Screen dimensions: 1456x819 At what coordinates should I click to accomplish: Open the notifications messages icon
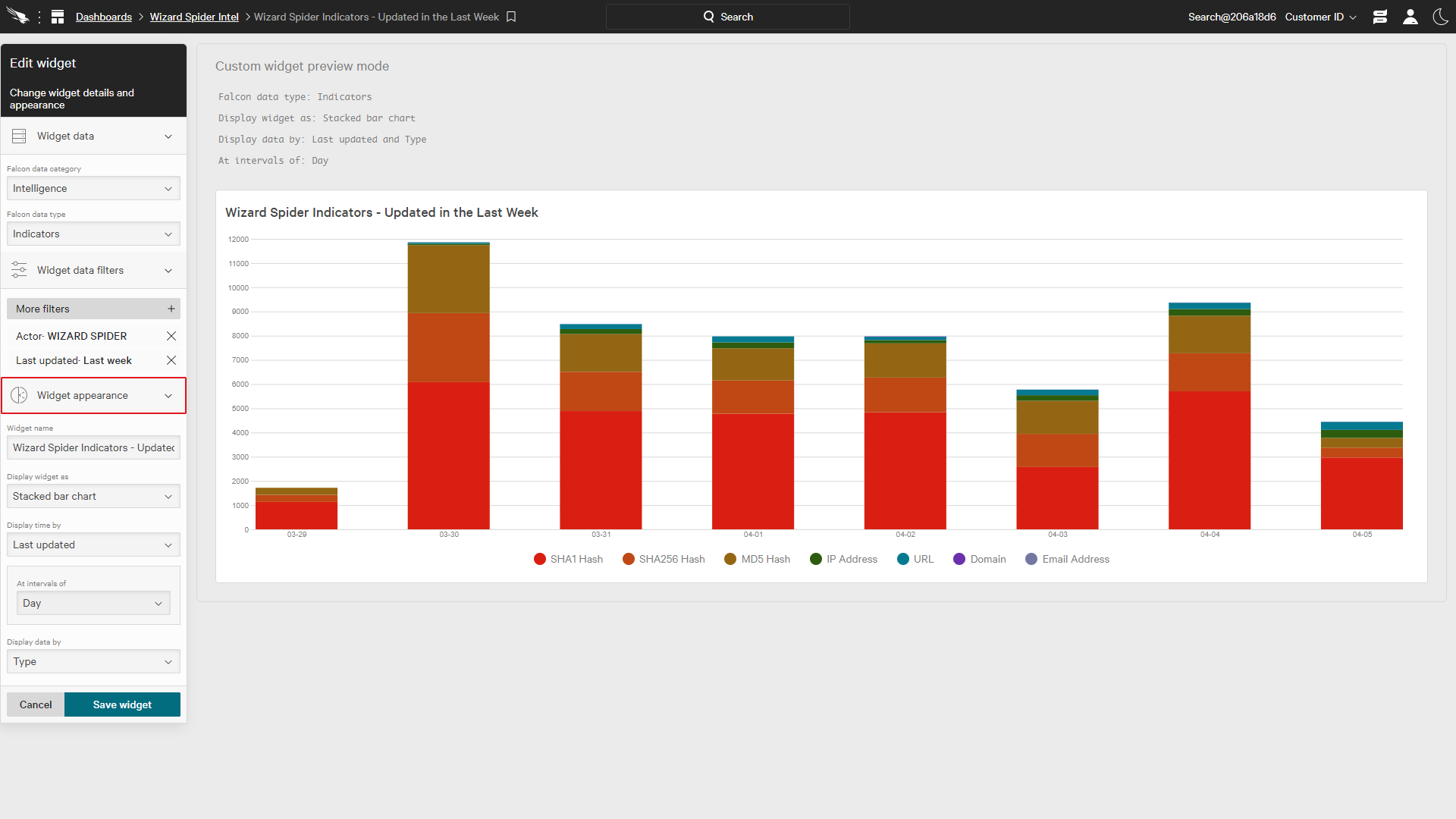[x=1380, y=17]
